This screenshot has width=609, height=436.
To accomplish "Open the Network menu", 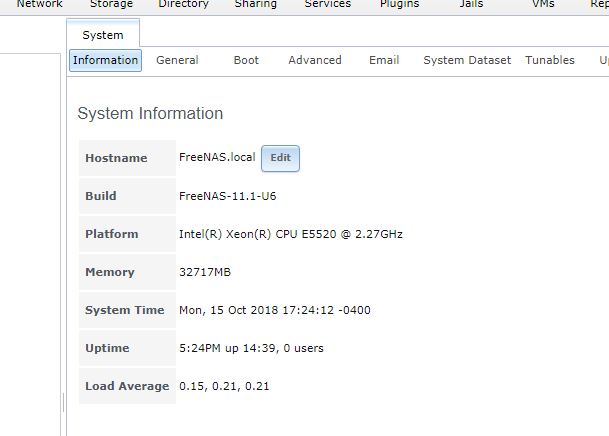I will 39,4.
